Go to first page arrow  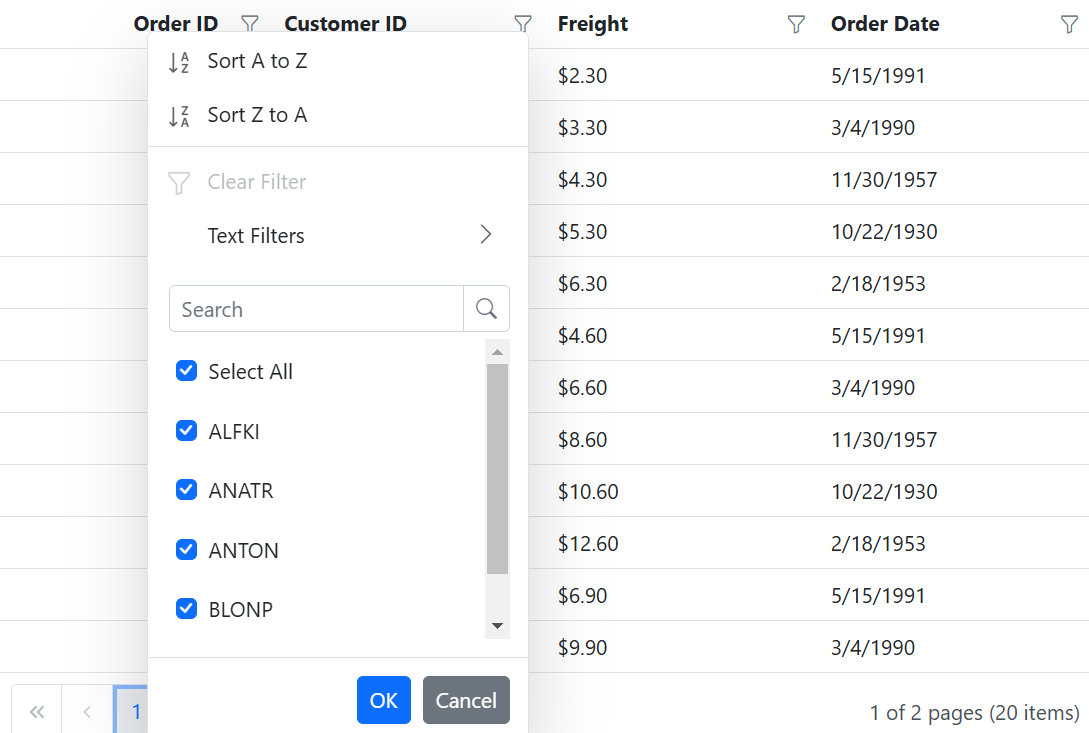click(37, 711)
